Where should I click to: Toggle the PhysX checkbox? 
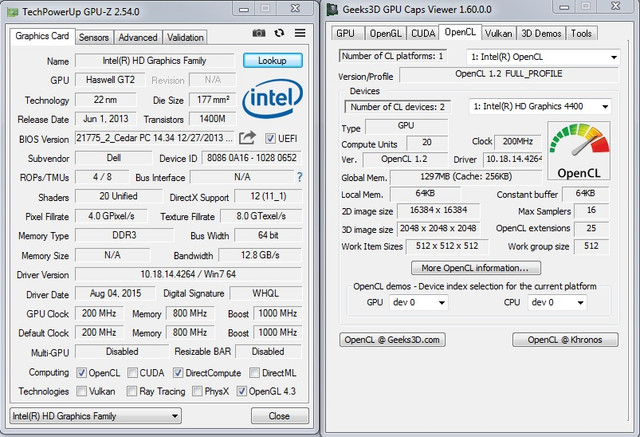click(x=197, y=391)
